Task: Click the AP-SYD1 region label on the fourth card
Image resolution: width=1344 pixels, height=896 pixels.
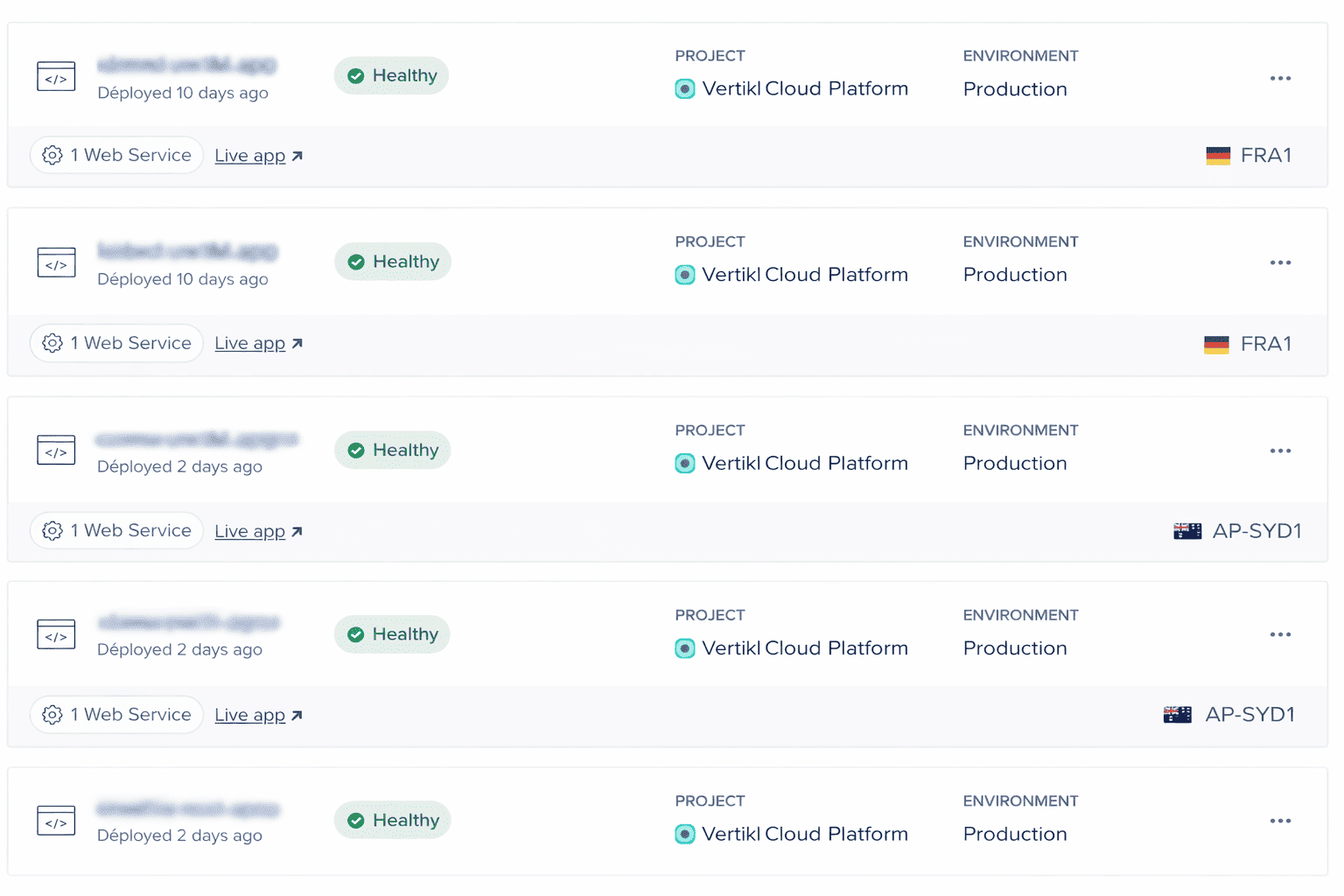Action: (1250, 715)
